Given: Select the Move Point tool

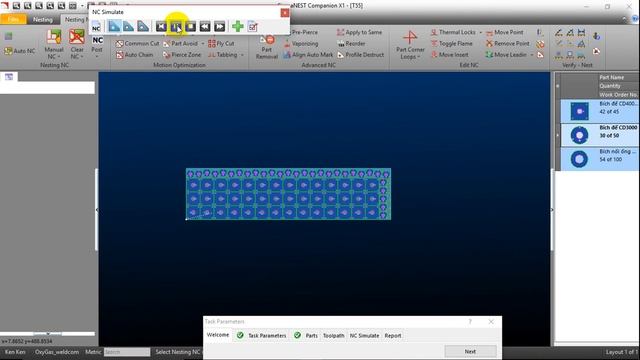Looking at the screenshot, I should pyautogui.click(x=504, y=32).
